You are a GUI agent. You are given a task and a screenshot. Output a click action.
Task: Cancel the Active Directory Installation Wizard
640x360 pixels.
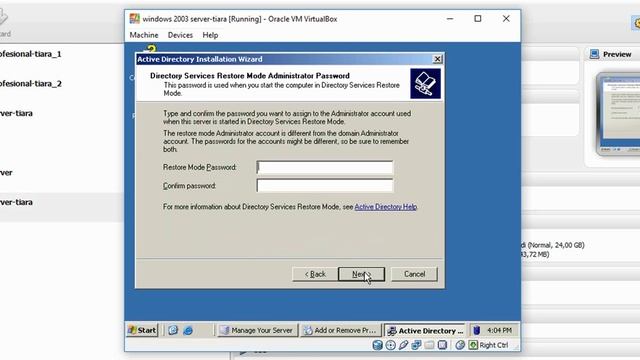coord(414,274)
